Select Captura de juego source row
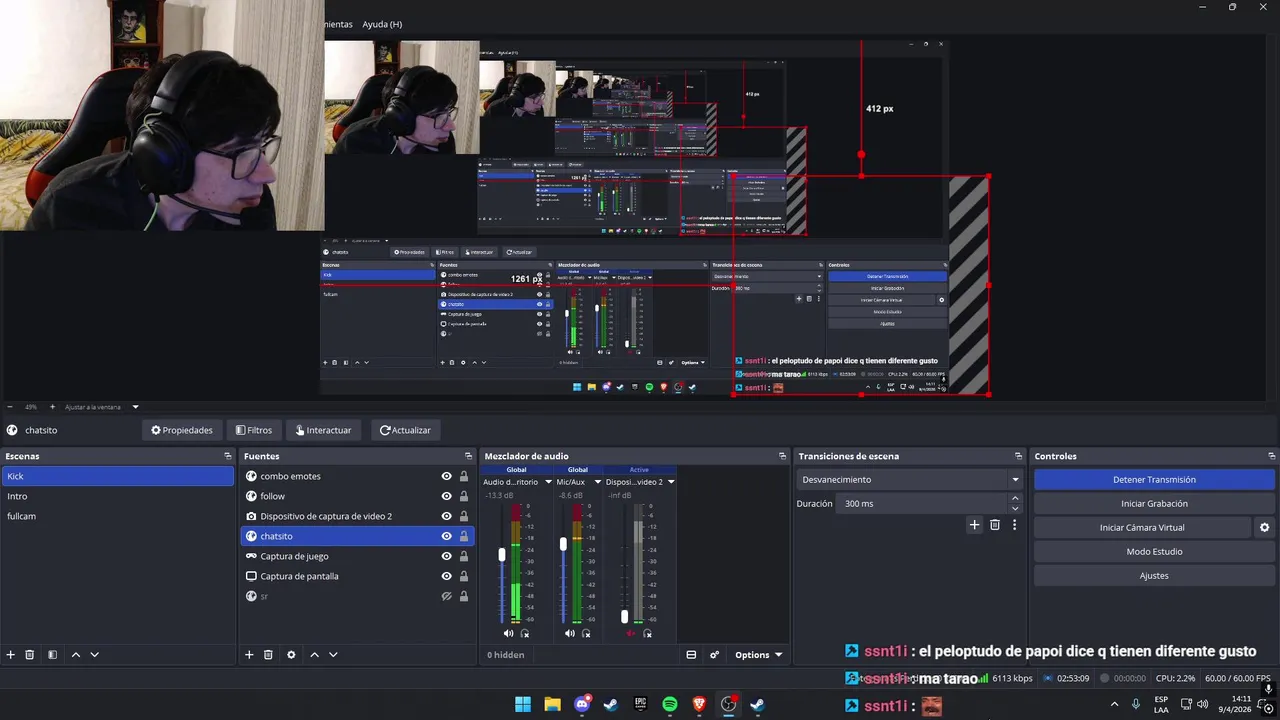Image resolution: width=1280 pixels, height=720 pixels. click(357, 556)
